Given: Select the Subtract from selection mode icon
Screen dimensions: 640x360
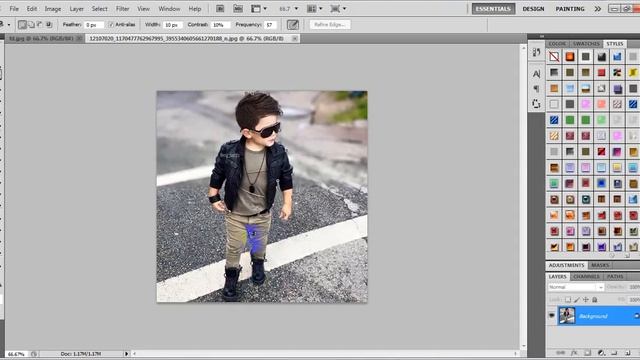Looking at the screenshot, I should (40, 25).
